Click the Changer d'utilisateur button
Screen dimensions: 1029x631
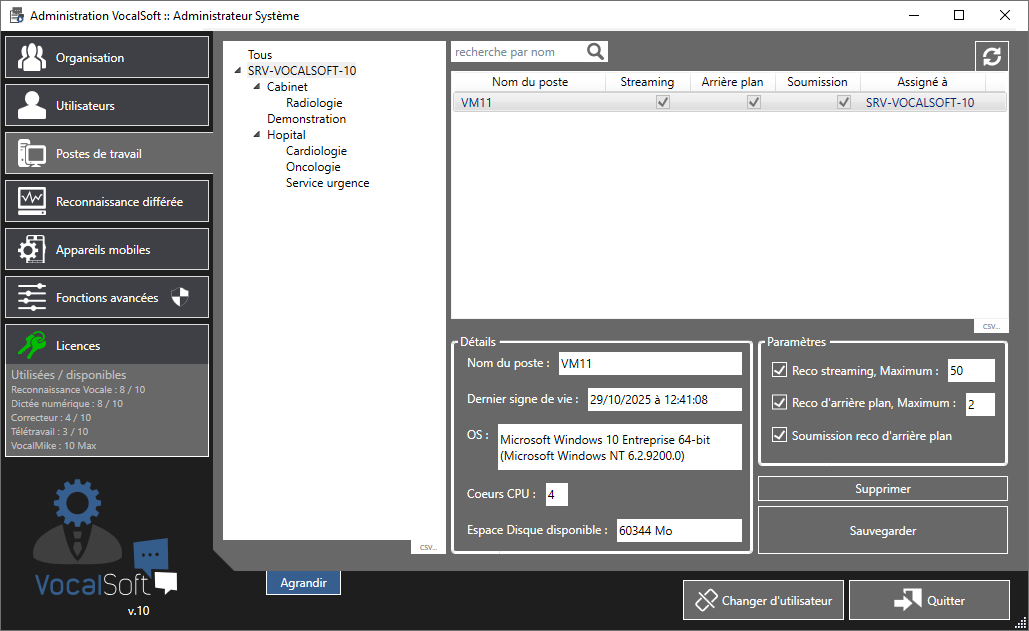tap(764, 601)
